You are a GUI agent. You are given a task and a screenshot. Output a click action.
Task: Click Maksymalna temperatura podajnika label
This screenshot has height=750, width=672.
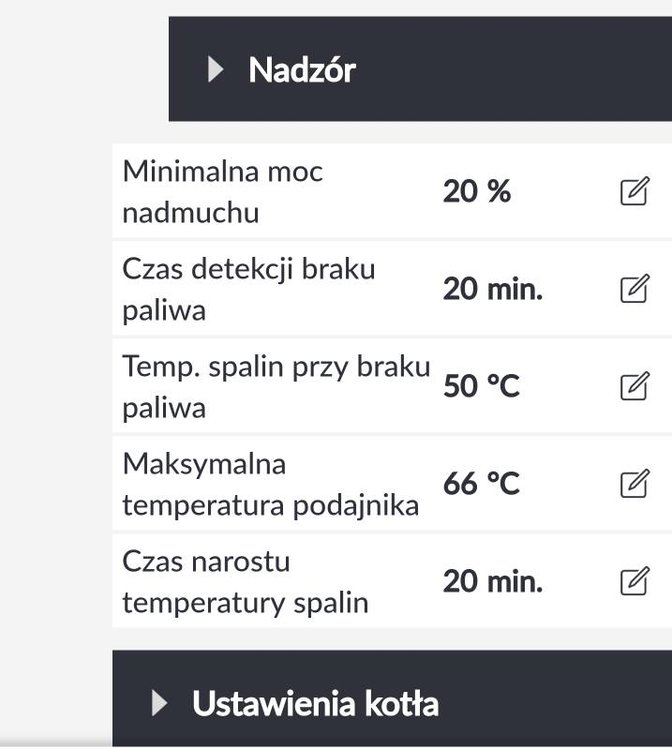(x=271, y=485)
